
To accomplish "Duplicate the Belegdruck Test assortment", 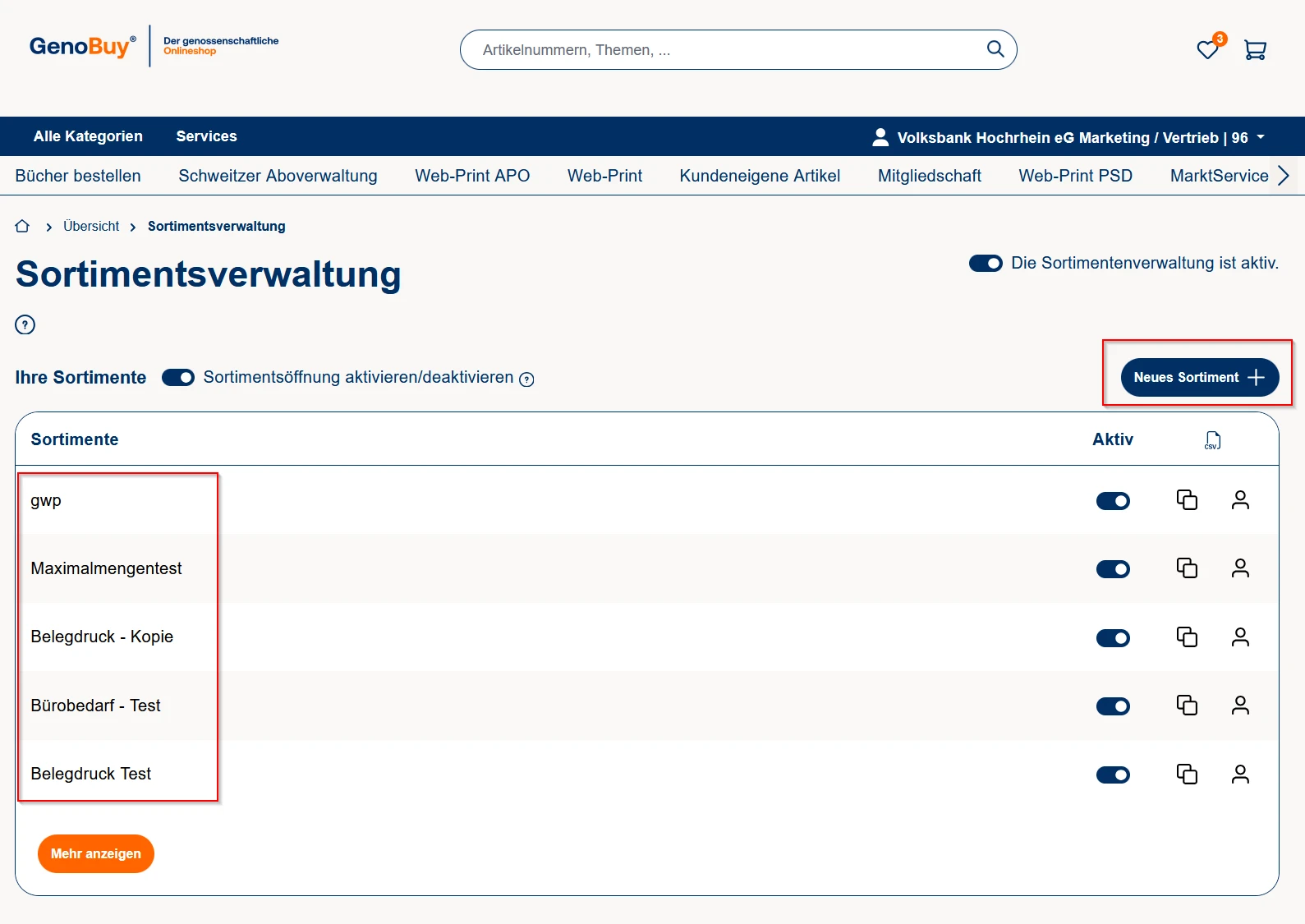I will [1187, 774].
